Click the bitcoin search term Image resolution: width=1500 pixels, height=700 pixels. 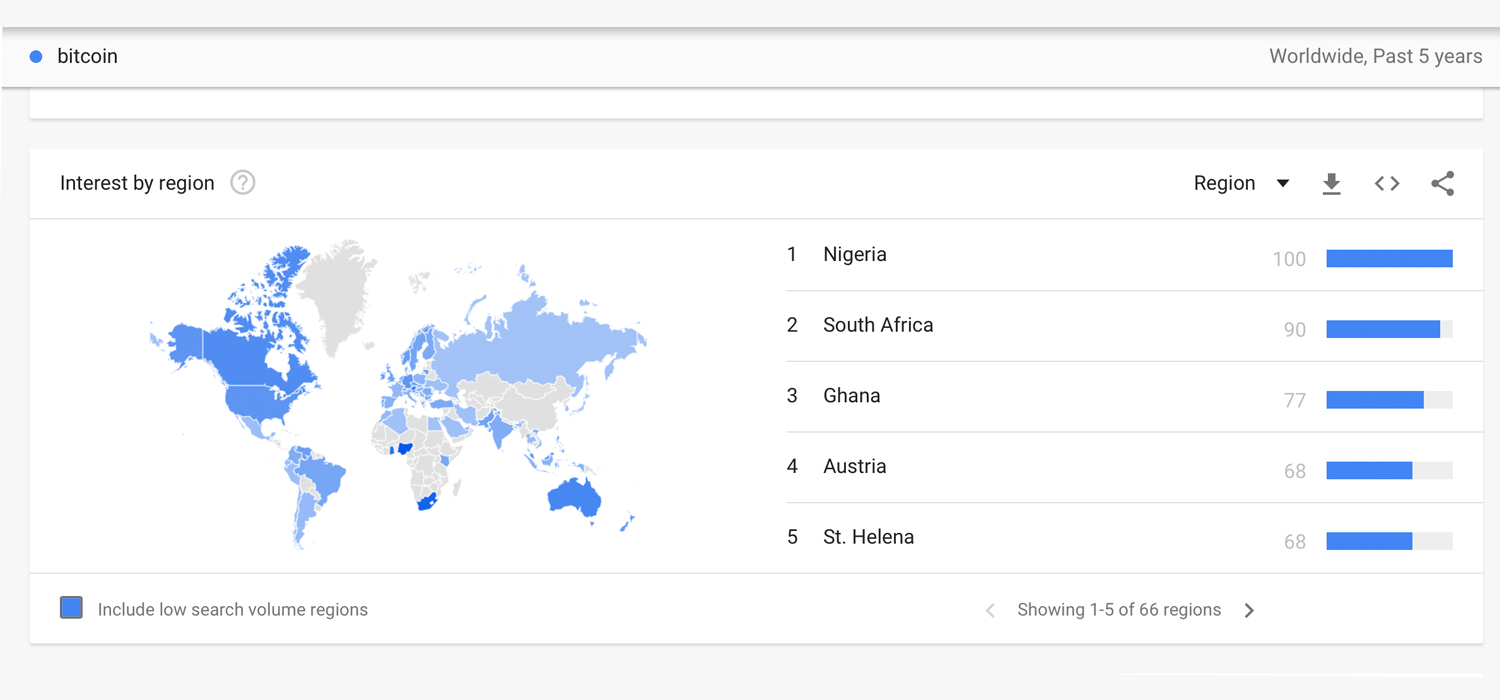coord(87,57)
